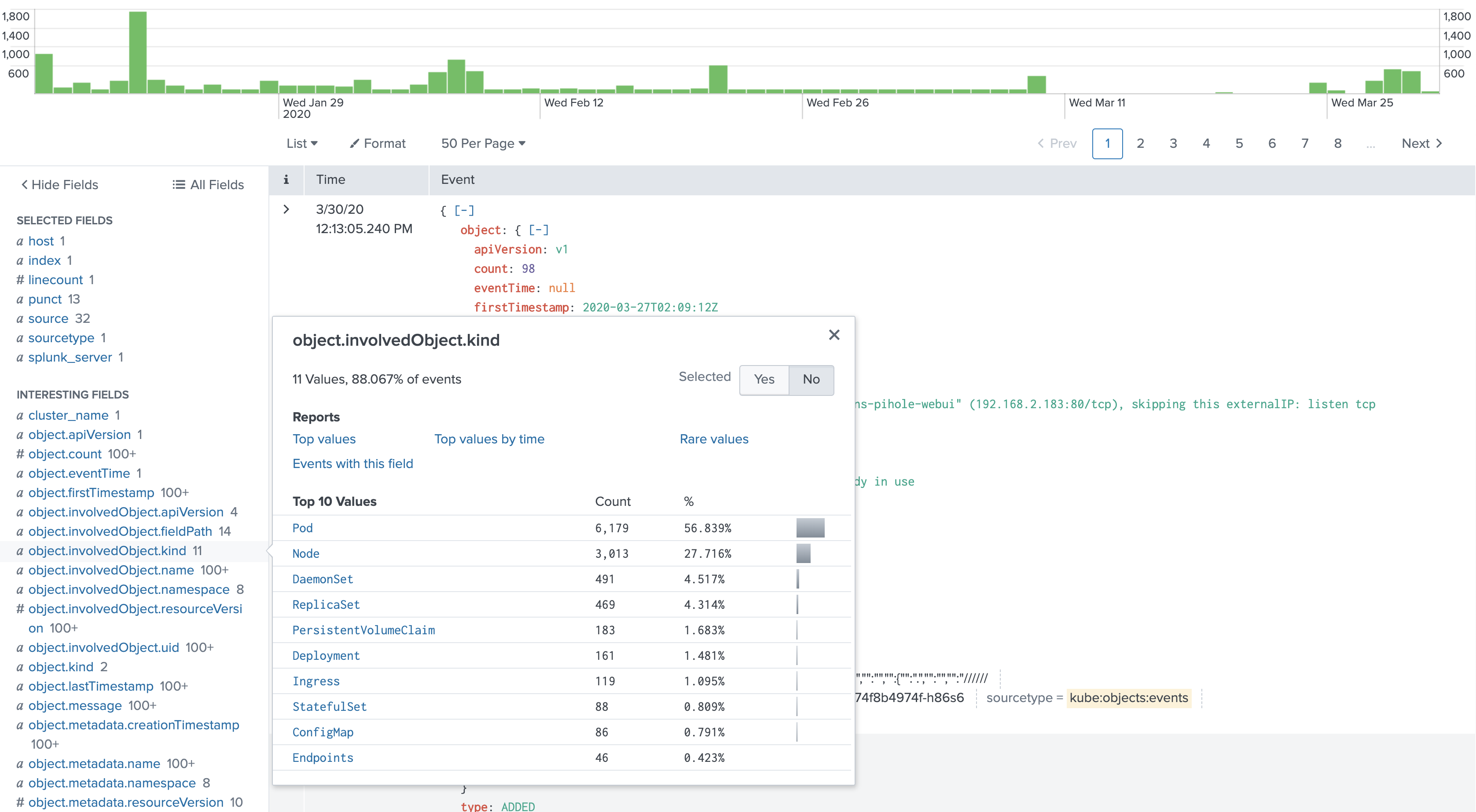This screenshot has height=812, width=1476.
Task: Close the object.involvedObject.kind field popup
Action: (833, 335)
